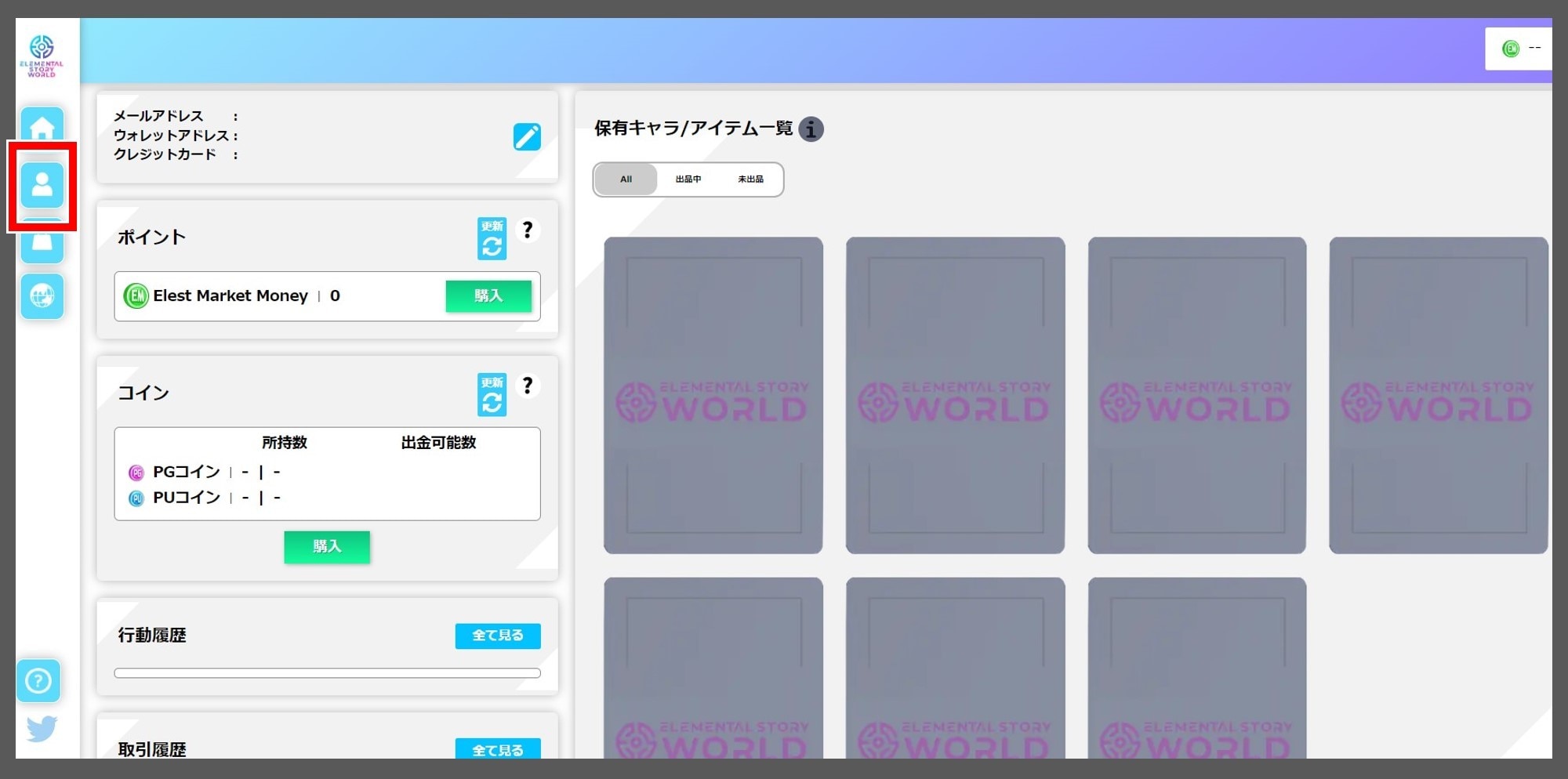Click the PUコイン icon
This screenshot has height=779, width=1568.
point(136,498)
